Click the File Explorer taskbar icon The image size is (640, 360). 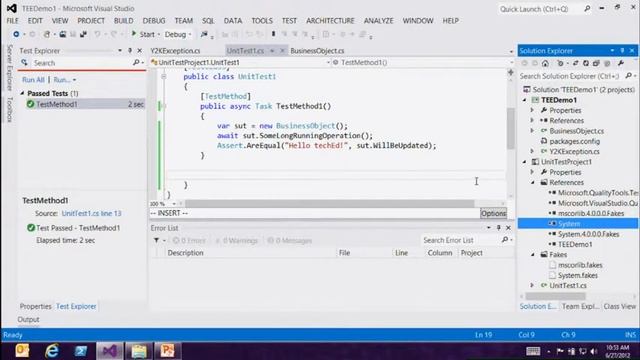click(x=139, y=351)
